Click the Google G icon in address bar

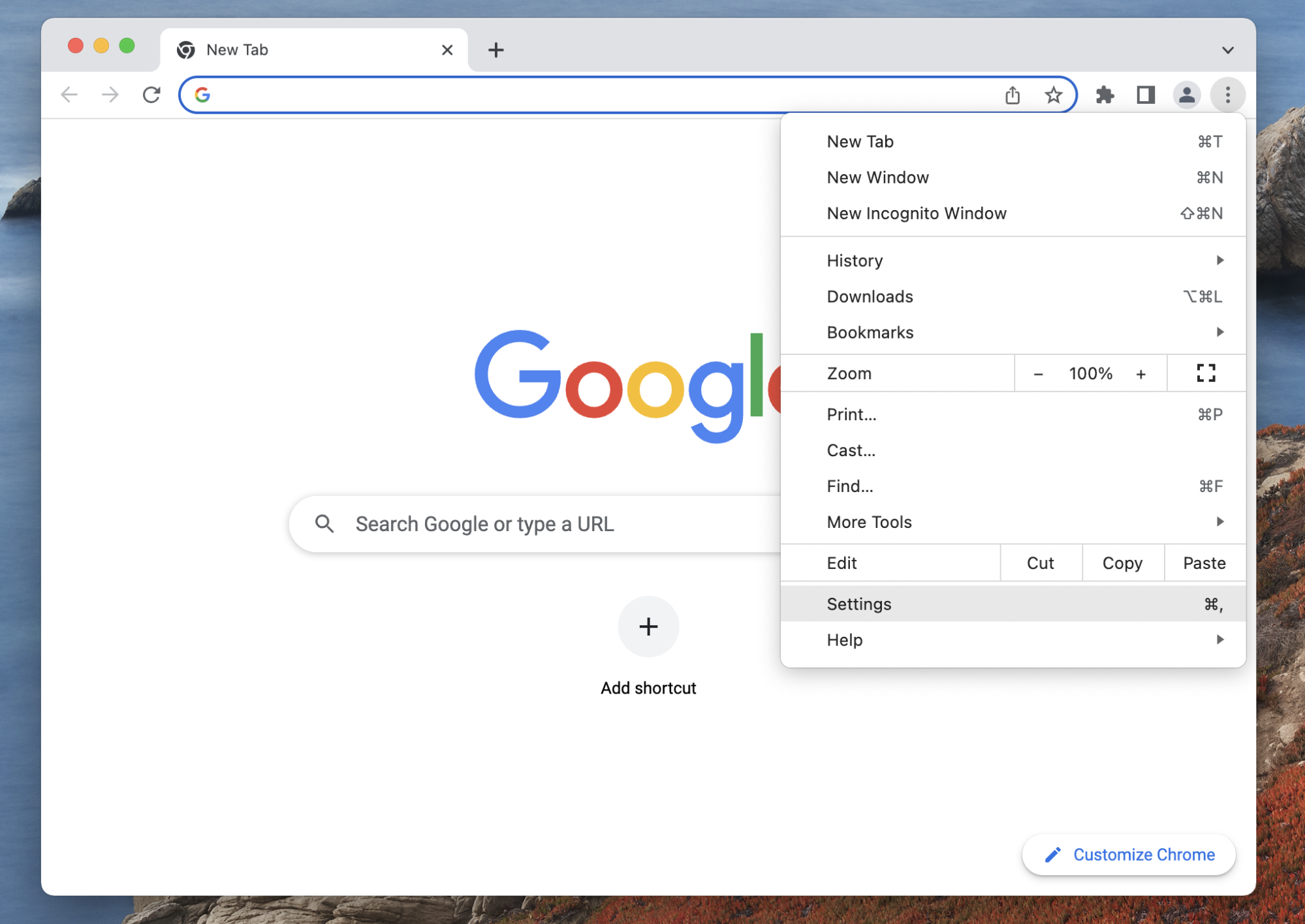[202, 95]
